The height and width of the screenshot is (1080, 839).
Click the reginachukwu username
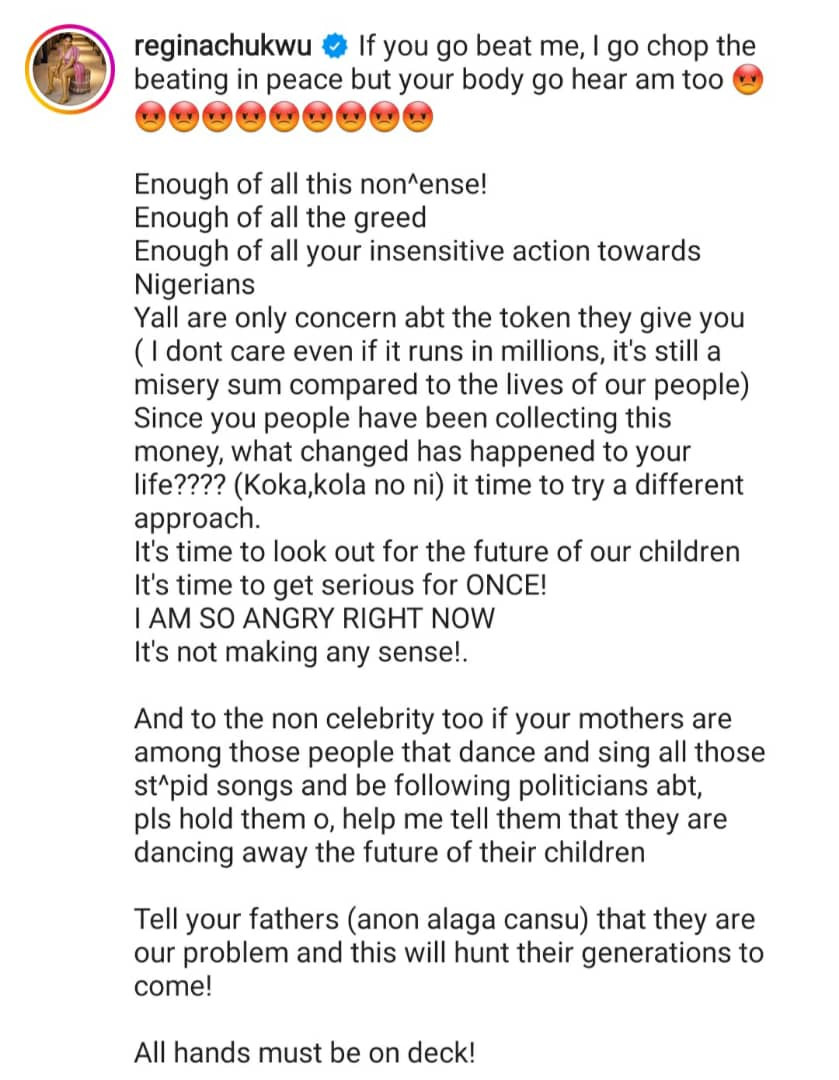[x=222, y=46]
